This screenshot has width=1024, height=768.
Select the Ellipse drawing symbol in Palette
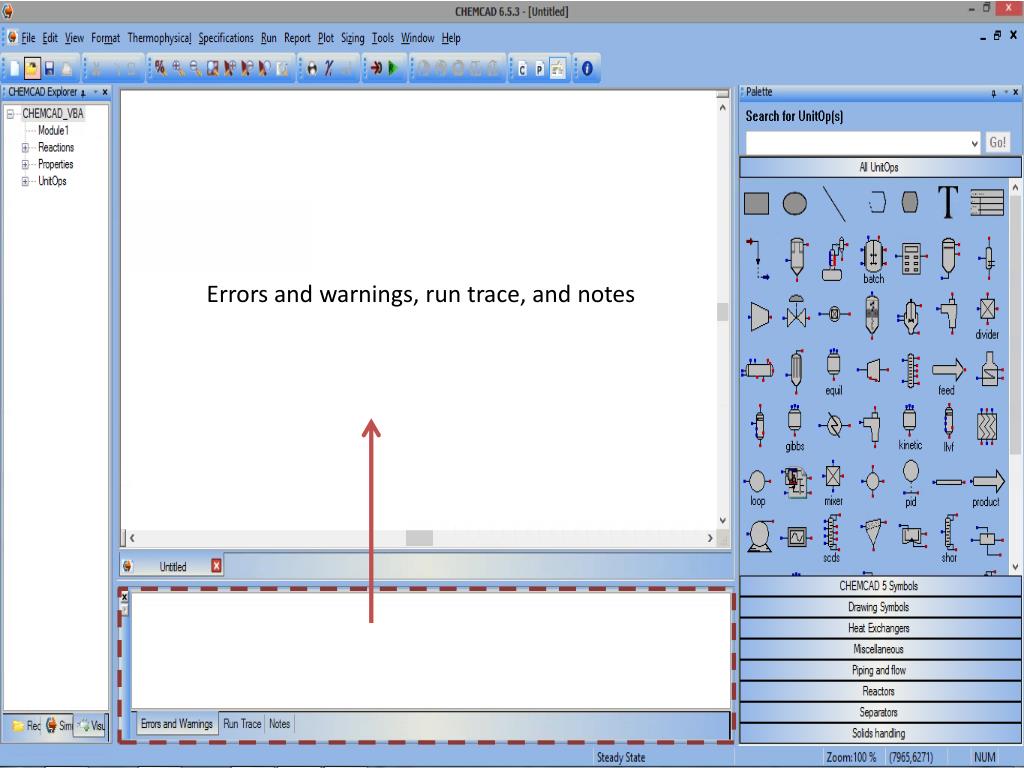[x=795, y=203]
